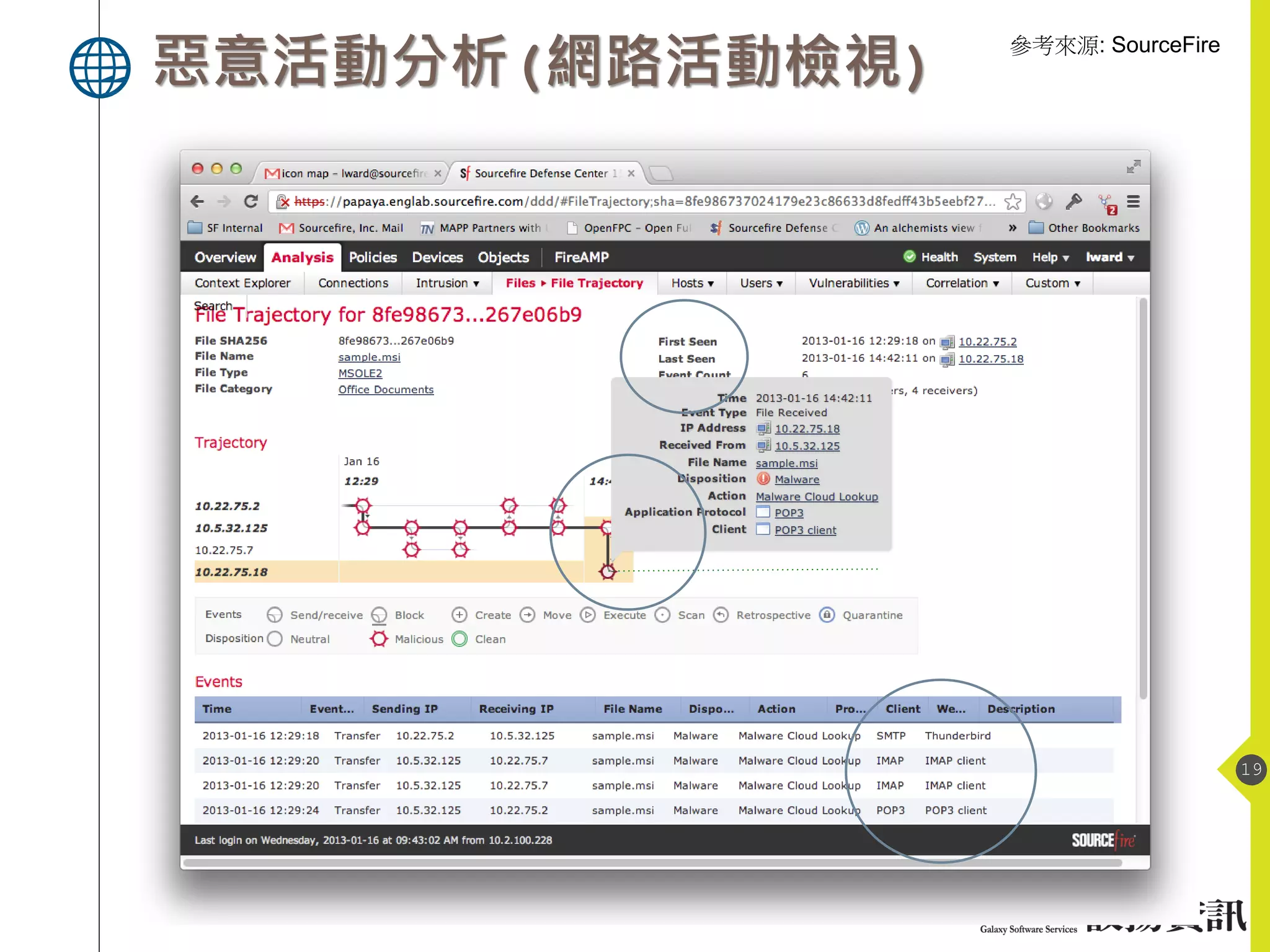Click the browser Forward arrow

tap(224, 201)
